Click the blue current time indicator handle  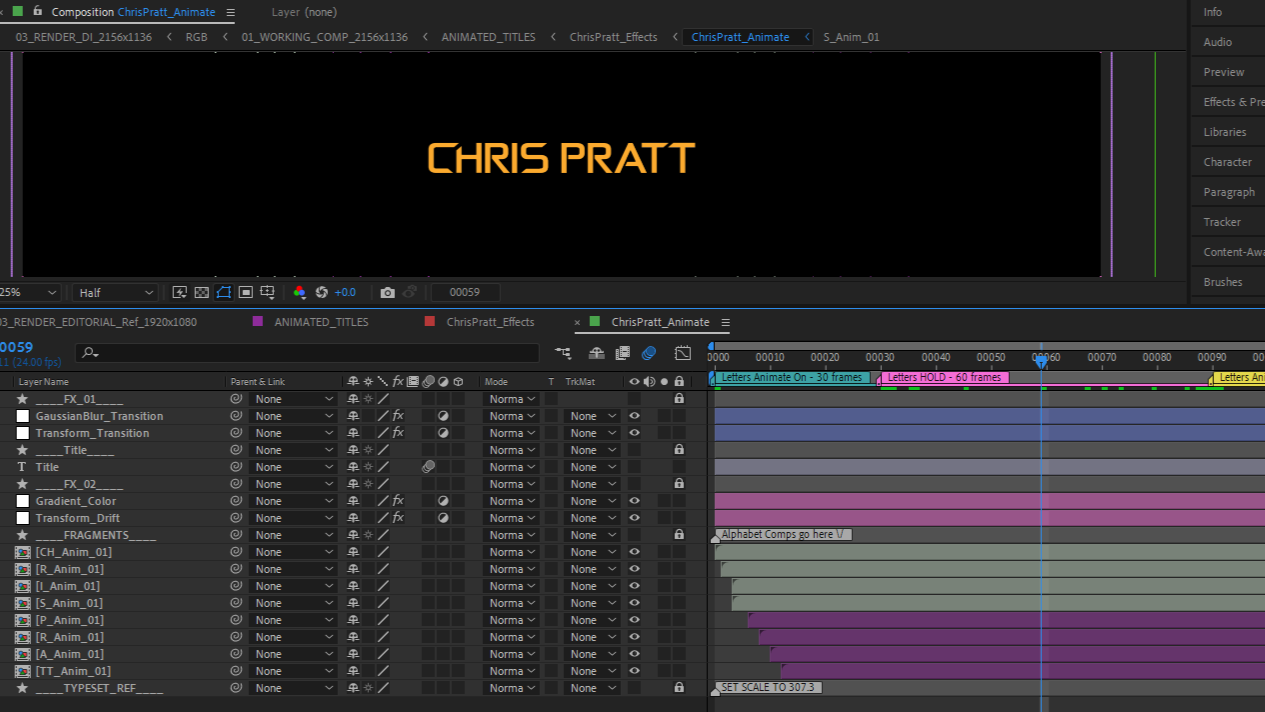[x=1041, y=362]
